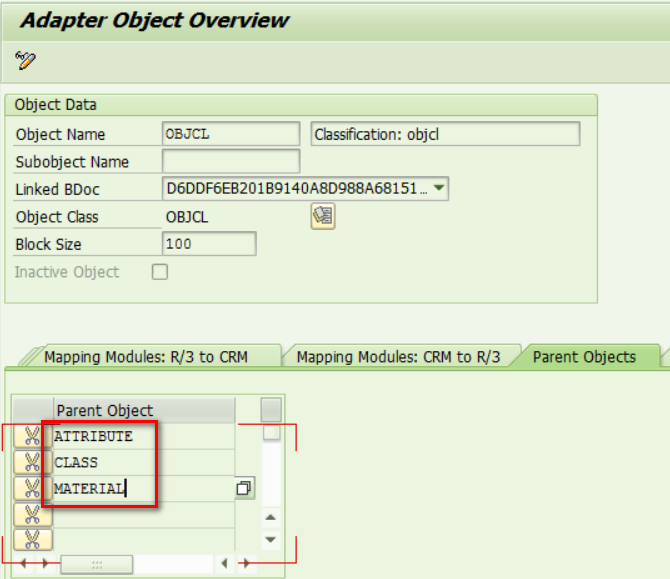This screenshot has width=670, height=579.
Task: Click the vertical scrollbar thumb
Action: (271, 432)
